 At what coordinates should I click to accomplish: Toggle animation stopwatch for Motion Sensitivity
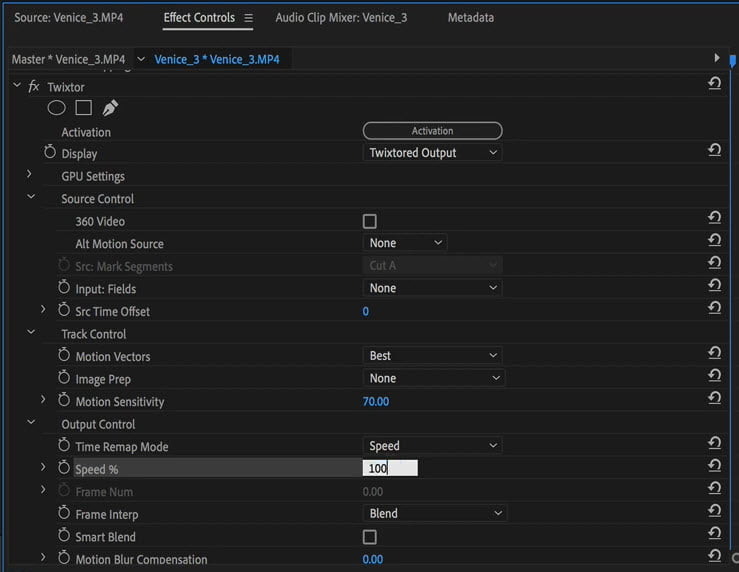tap(64, 400)
